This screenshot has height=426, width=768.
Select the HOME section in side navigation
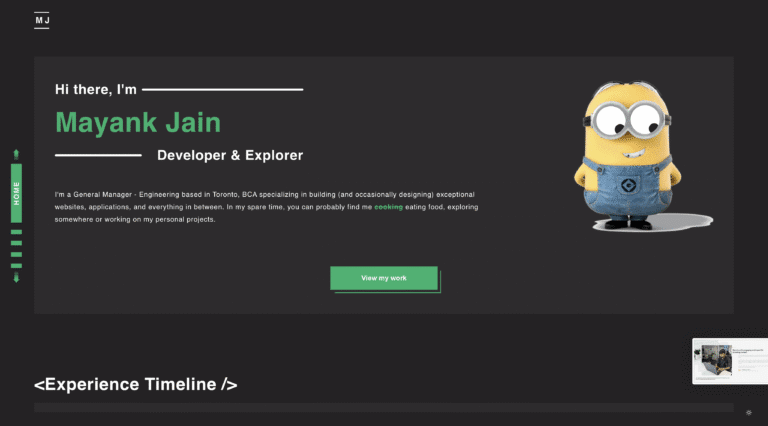(x=16, y=194)
